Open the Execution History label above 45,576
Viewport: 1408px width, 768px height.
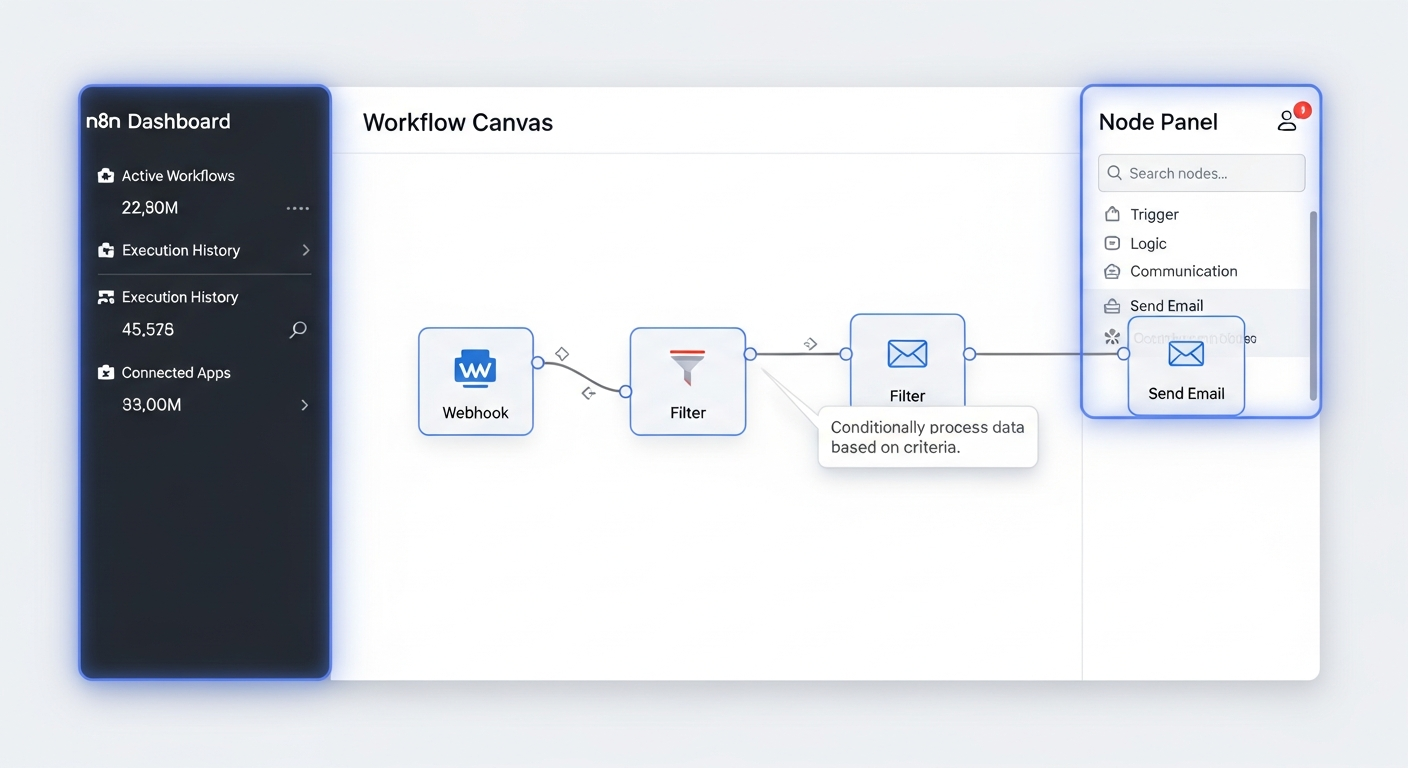coord(180,297)
